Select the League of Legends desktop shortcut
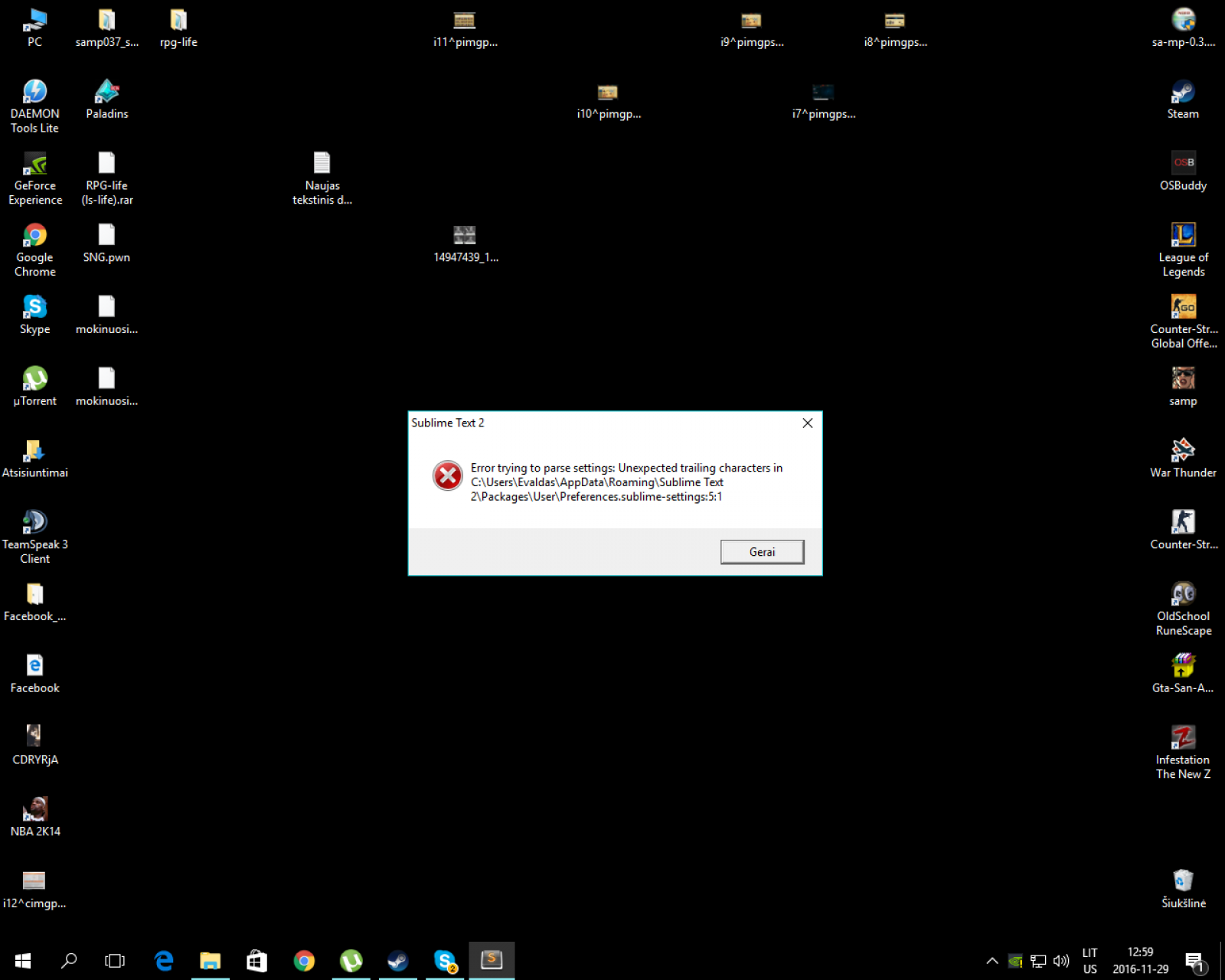This screenshot has width=1225, height=980. click(x=1183, y=250)
